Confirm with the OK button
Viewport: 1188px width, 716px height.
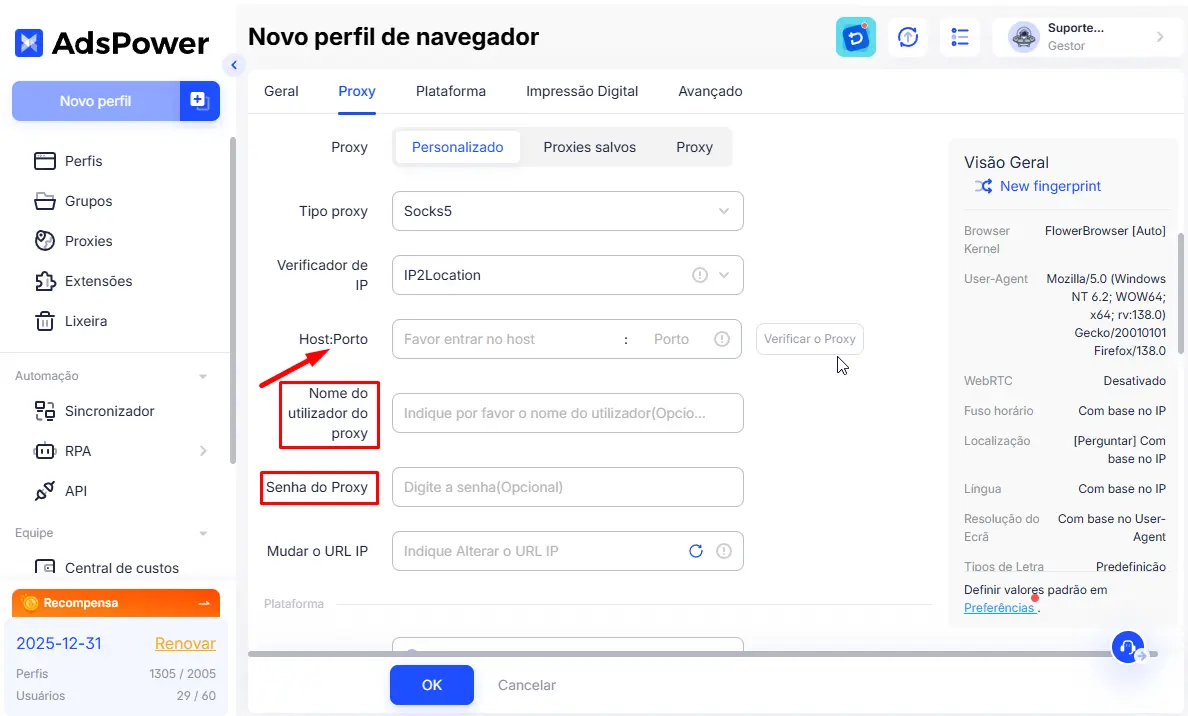click(x=432, y=685)
